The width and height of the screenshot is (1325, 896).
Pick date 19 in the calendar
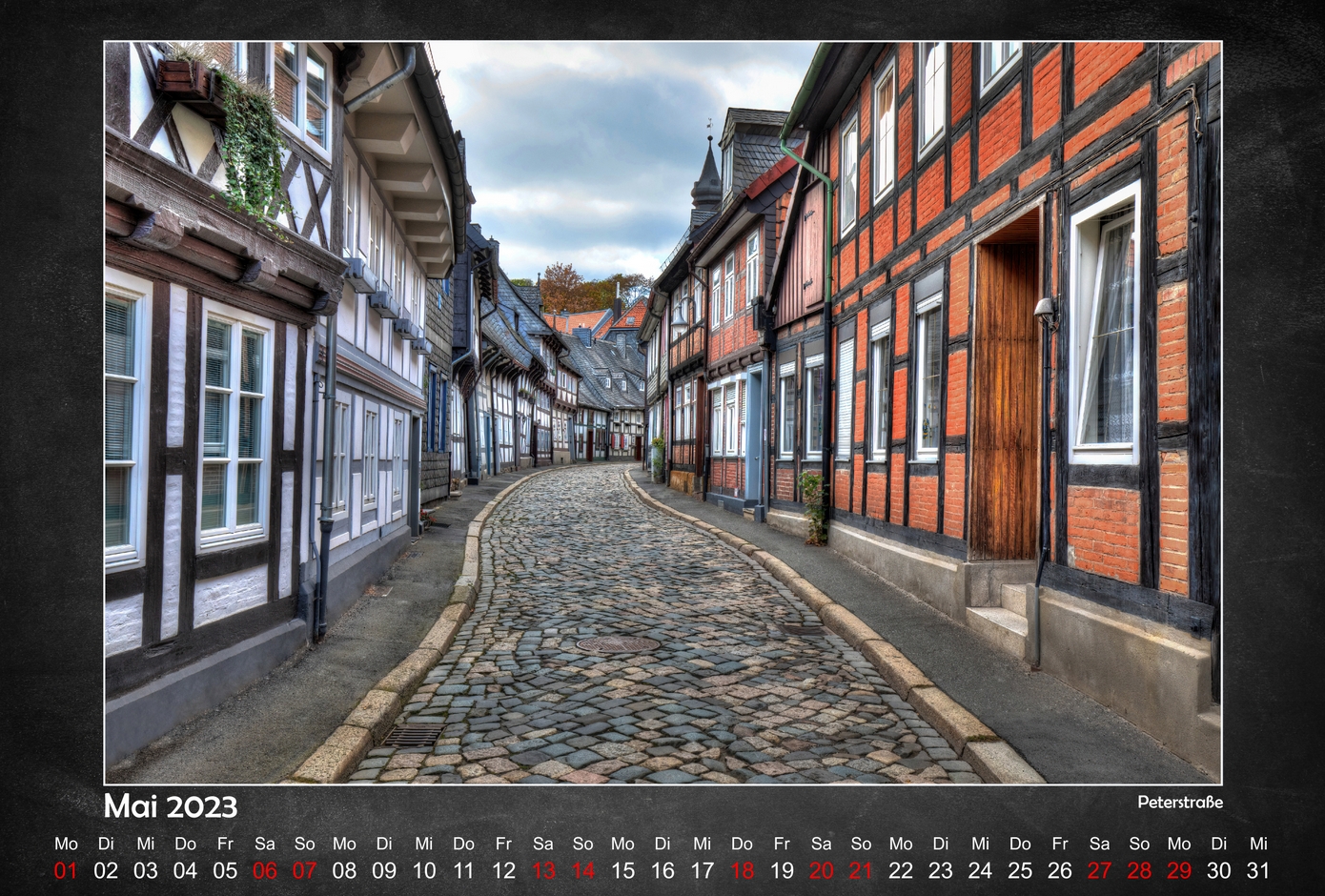pos(782,870)
